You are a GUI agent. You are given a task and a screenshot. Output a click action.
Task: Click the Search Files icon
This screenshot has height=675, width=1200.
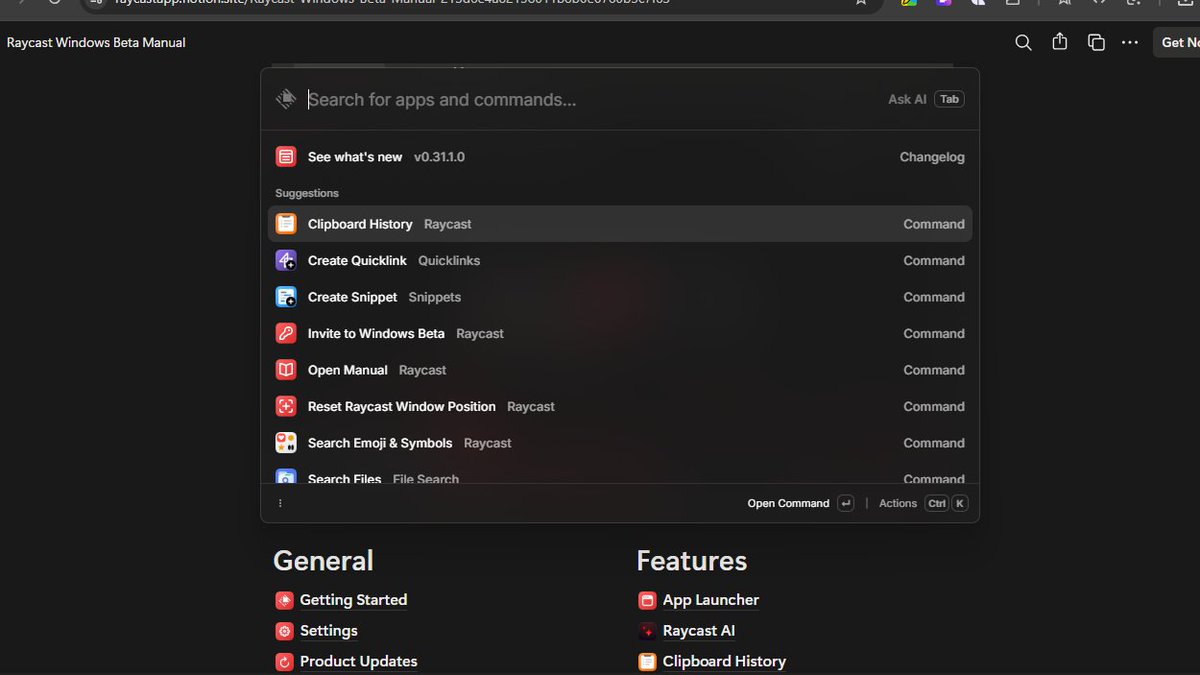286,477
